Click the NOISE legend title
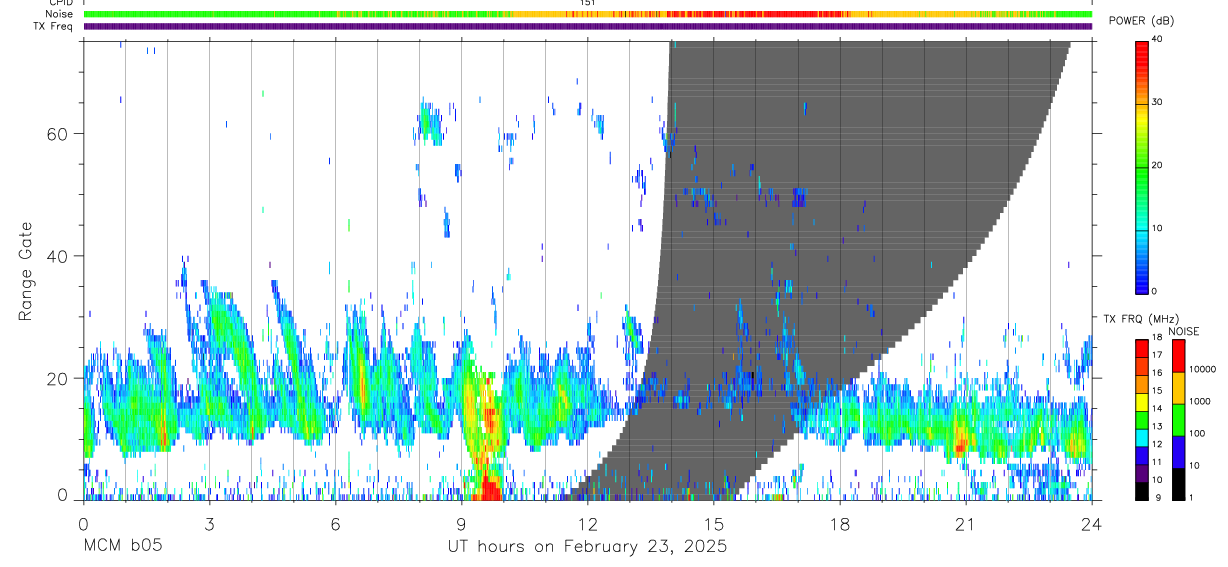This screenshot has width=1228, height=567. click(1183, 331)
